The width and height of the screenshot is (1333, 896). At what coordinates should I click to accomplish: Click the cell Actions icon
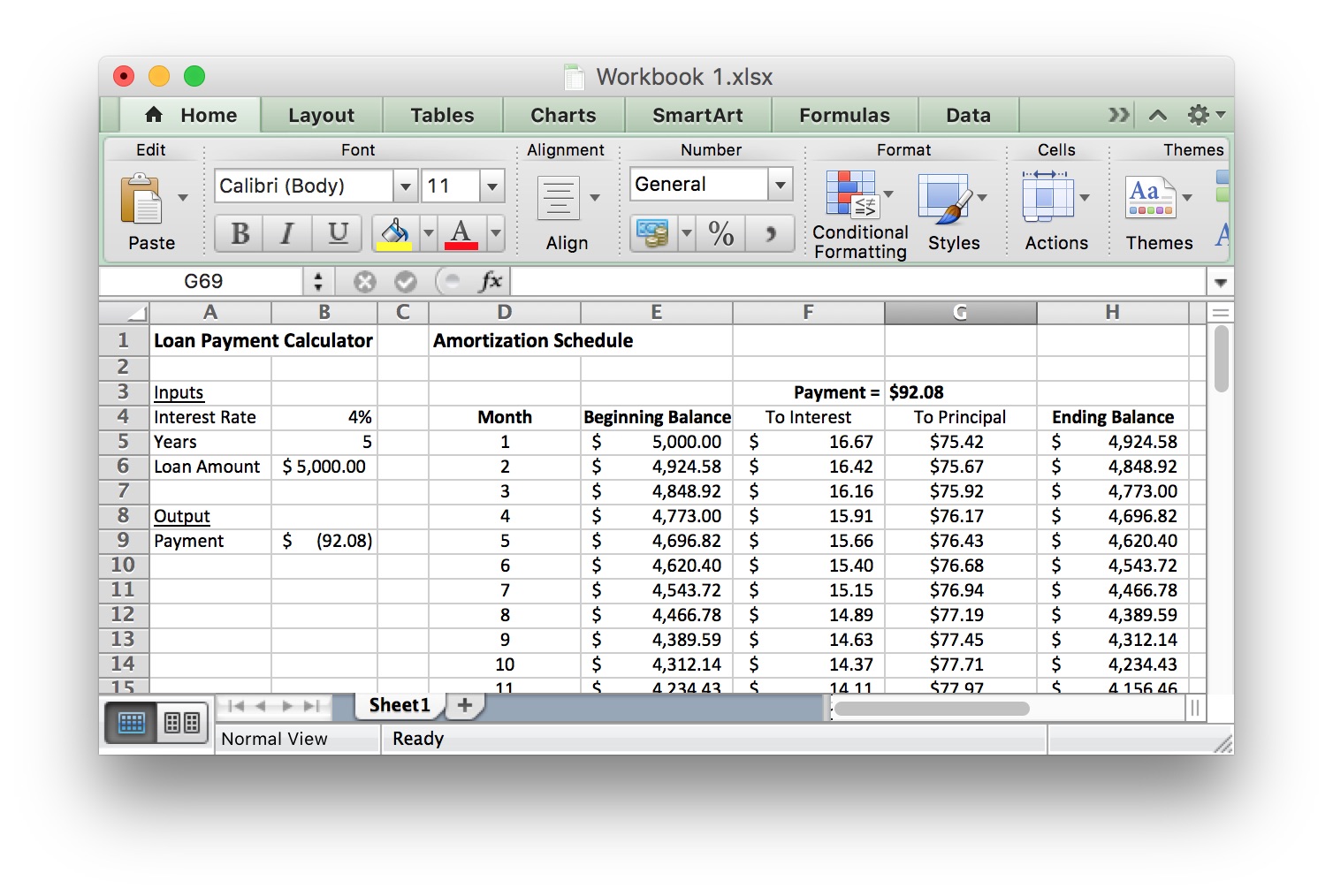tap(1047, 196)
